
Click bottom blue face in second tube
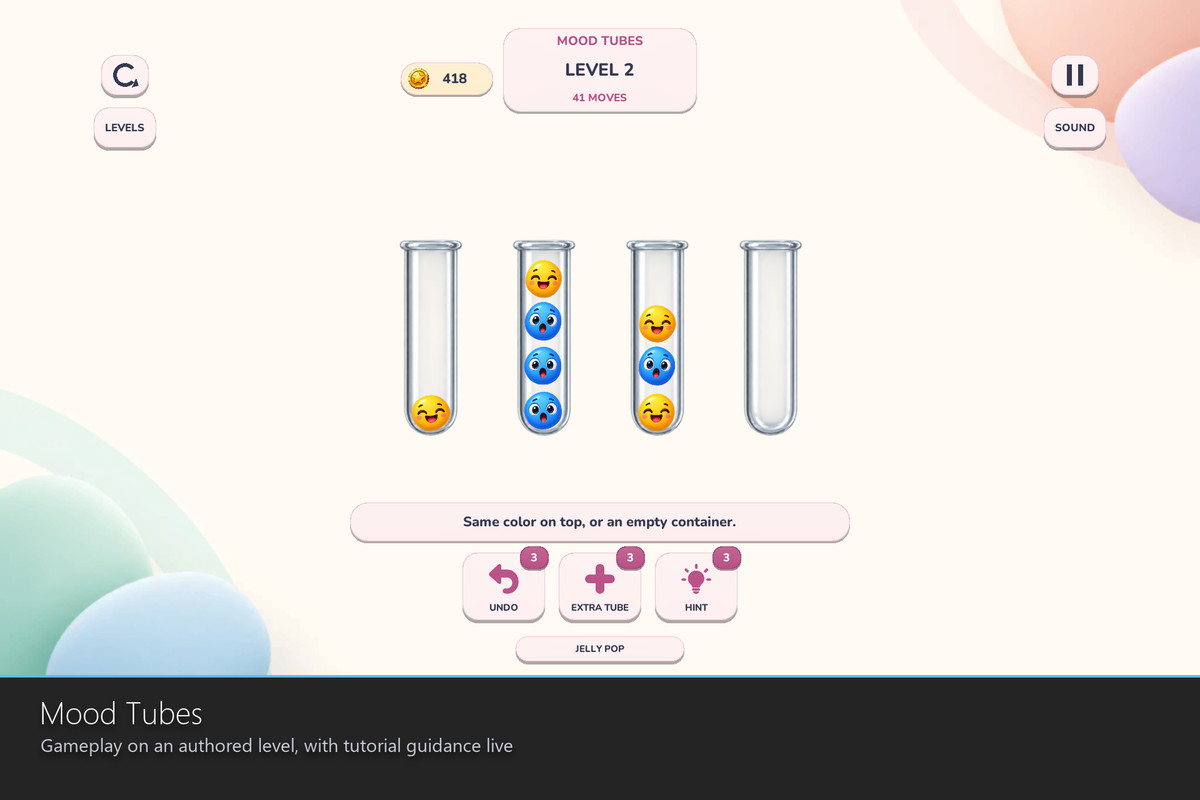click(544, 411)
